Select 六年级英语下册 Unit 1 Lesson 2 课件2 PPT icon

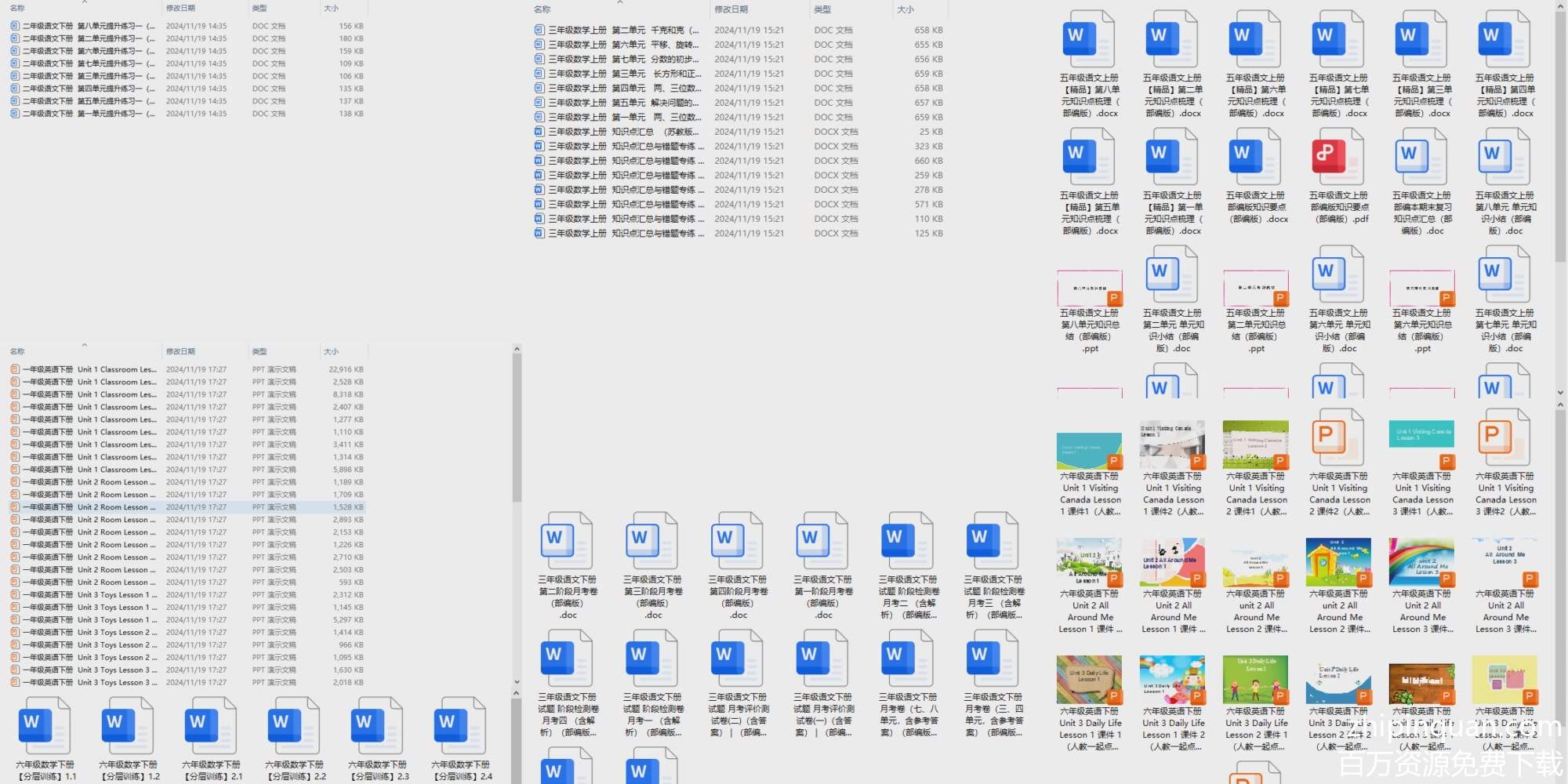(1338, 437)
